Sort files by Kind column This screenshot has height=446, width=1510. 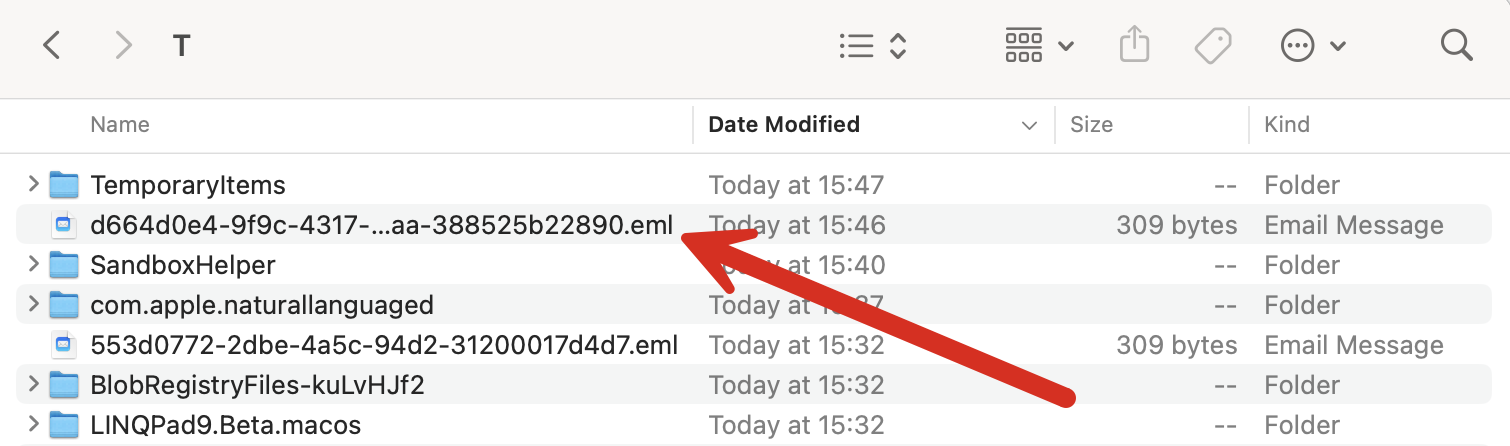(x=1287, y=125)
